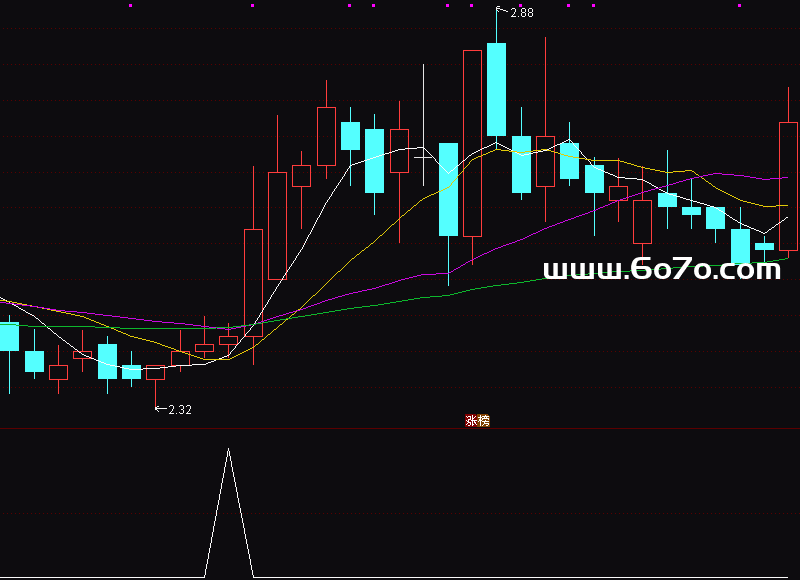Image resolution: width=800 pixels, height=580 pixels.
Task: Select the tall cyan candle below 2.88
Action: click(496, 90)
